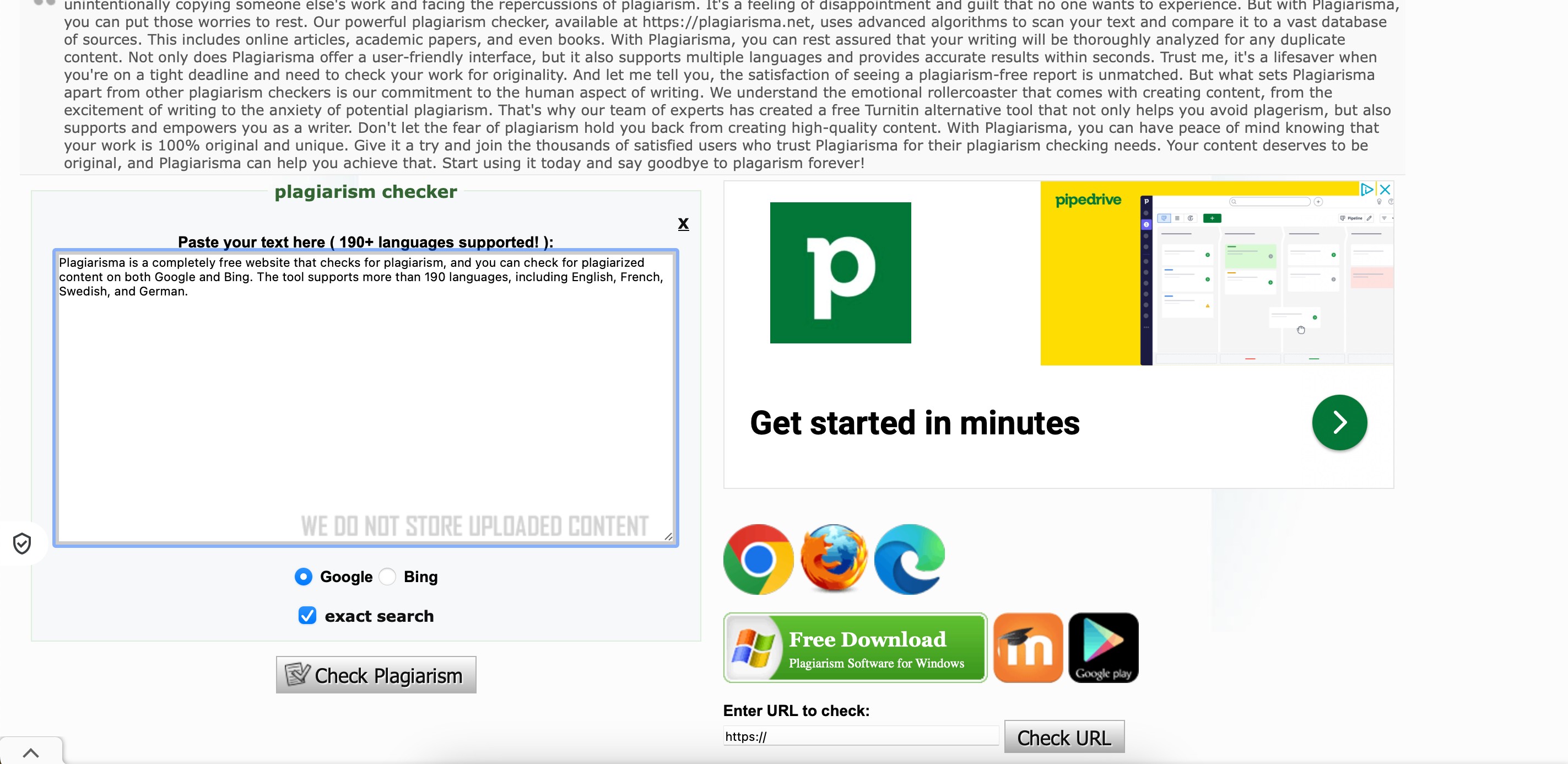Uncheck the exact search checkbox
1568x764 pixels.
point(307,616)
